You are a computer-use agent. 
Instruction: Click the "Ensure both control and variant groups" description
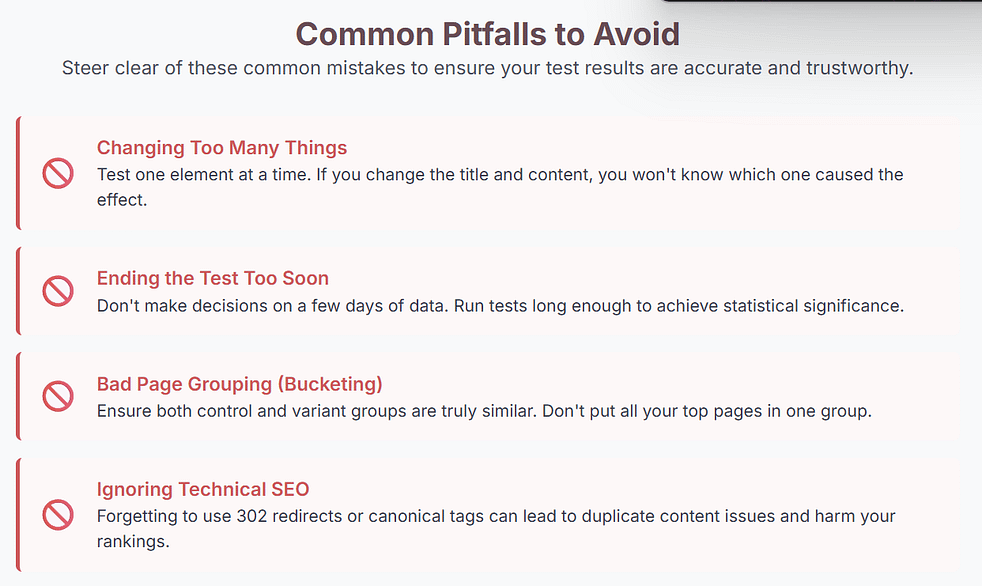pyautogui.click(x=484, y=410)
